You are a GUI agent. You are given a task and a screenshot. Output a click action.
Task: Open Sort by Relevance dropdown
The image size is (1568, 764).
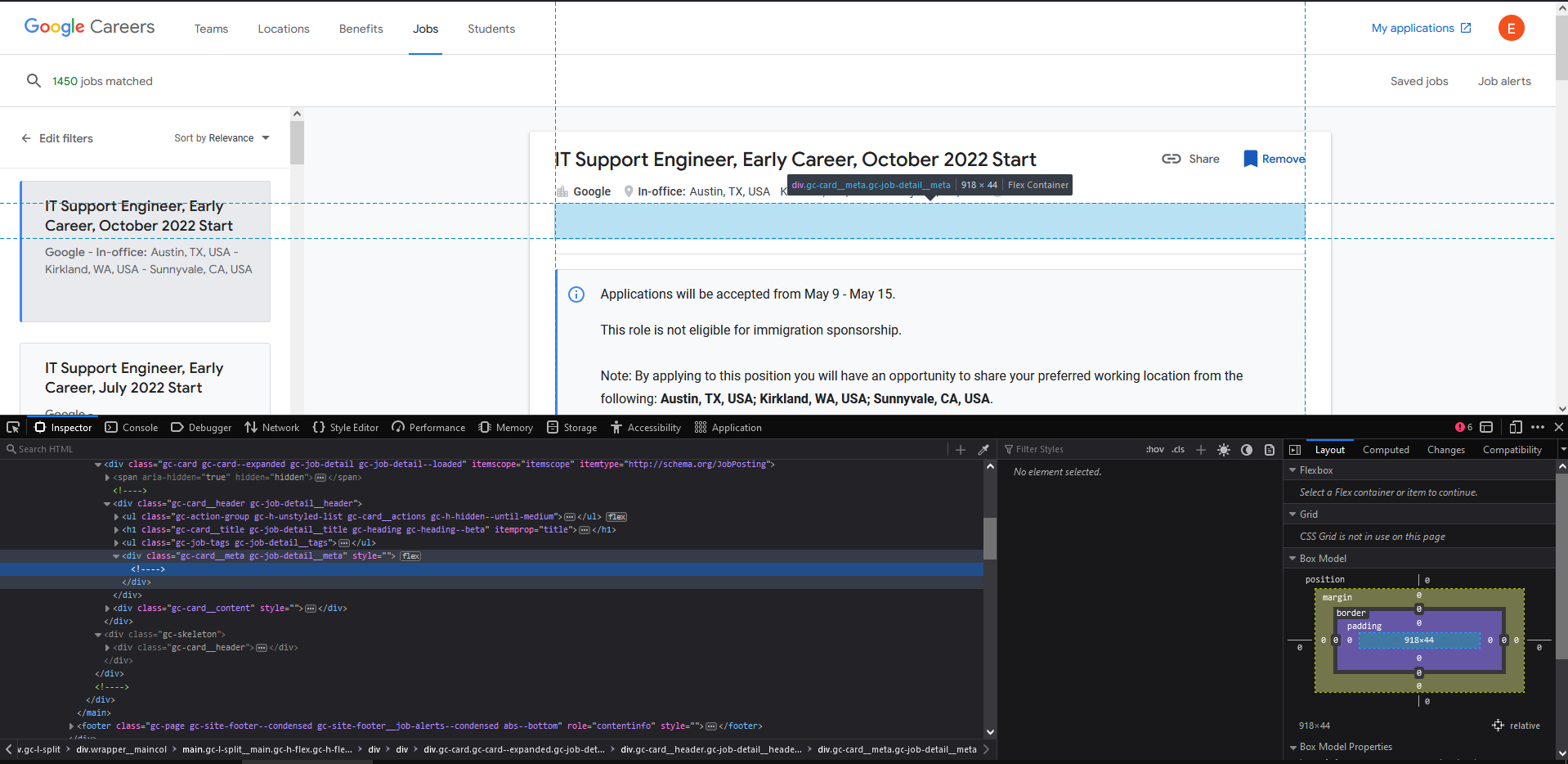click(x=222, y=138)
